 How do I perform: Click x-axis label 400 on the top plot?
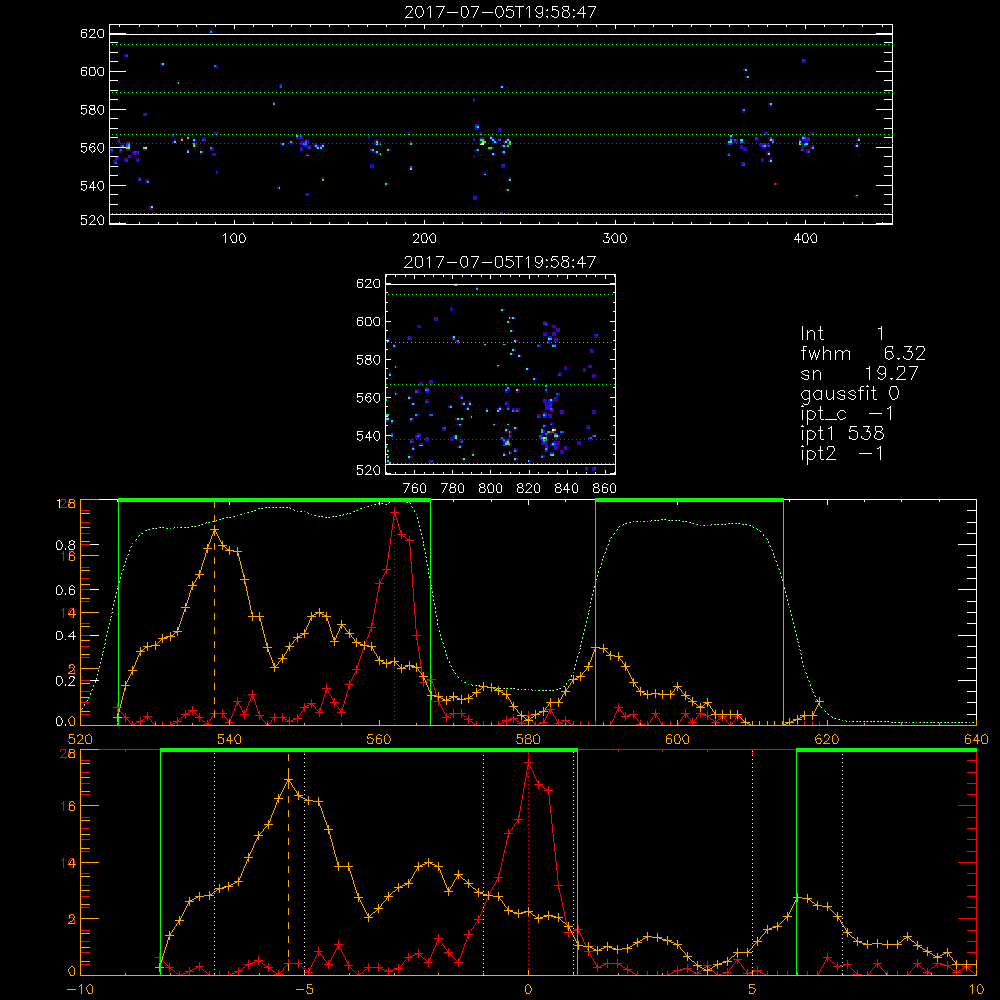coord(805,239)
